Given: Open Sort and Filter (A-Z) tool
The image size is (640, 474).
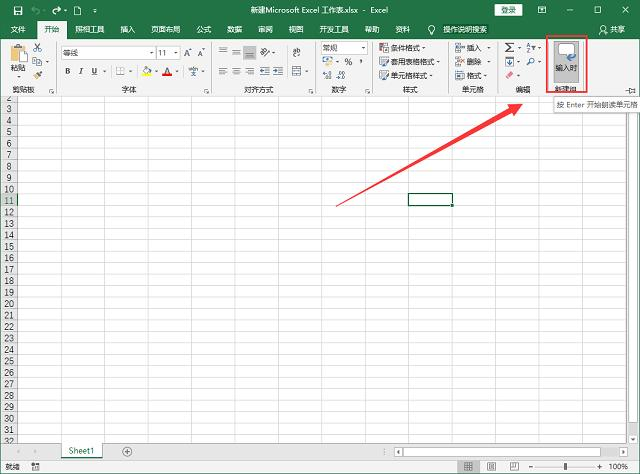Looking at the screenshot, I should (531, 47).
